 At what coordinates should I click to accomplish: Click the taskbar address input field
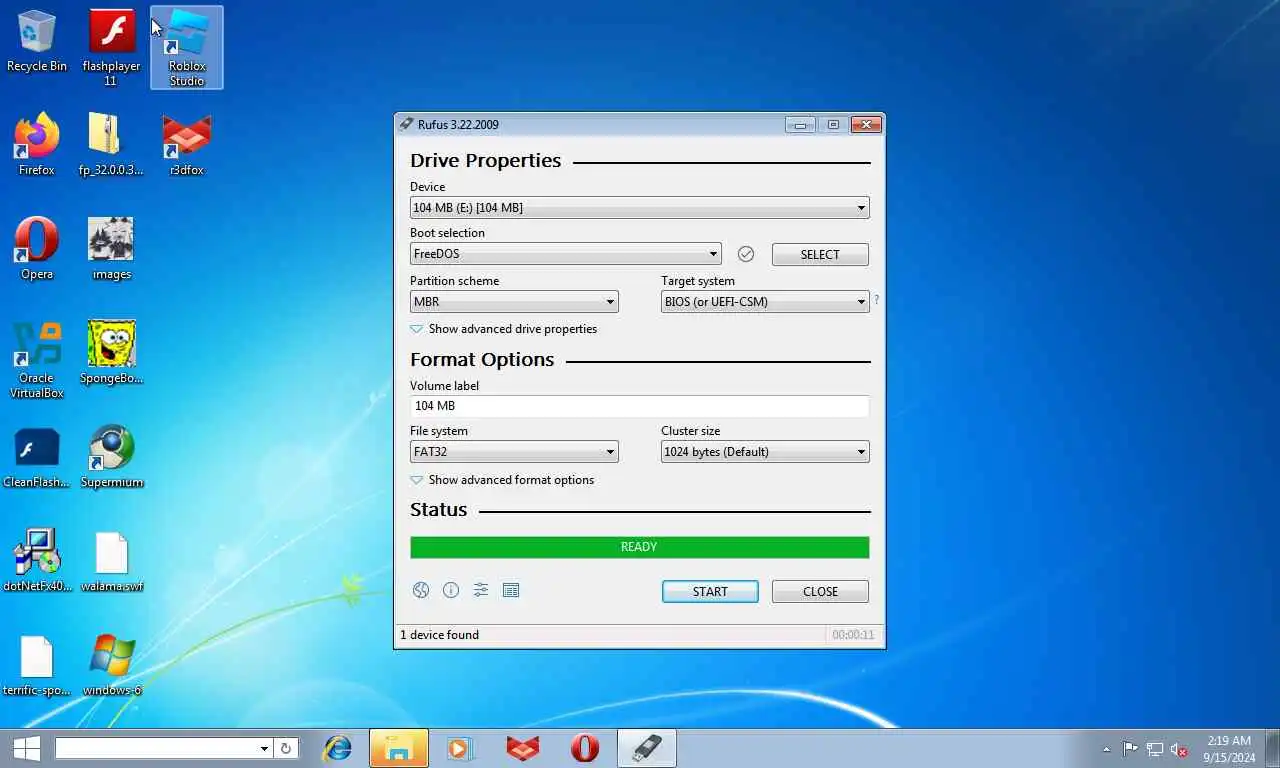[157, 748]
